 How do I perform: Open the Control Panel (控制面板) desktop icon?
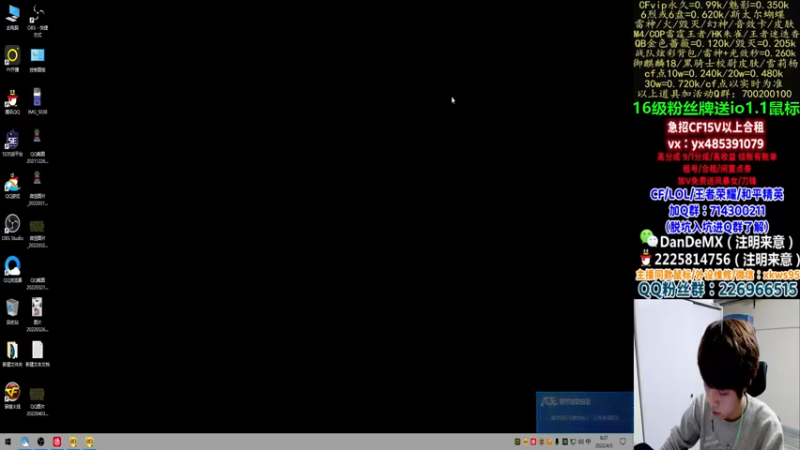(x=37, y=59)
